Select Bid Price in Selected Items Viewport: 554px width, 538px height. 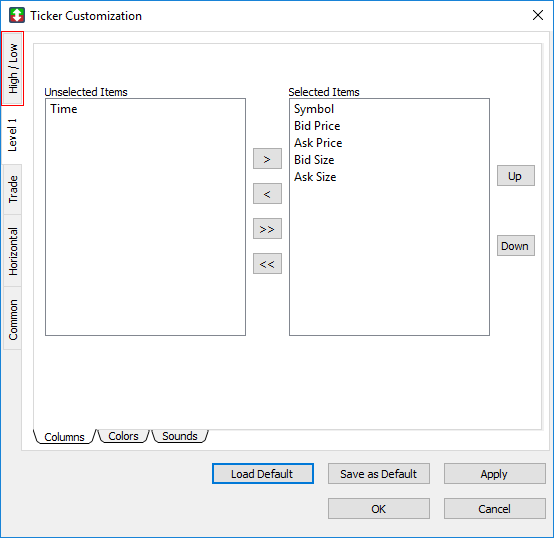[317, 126]
